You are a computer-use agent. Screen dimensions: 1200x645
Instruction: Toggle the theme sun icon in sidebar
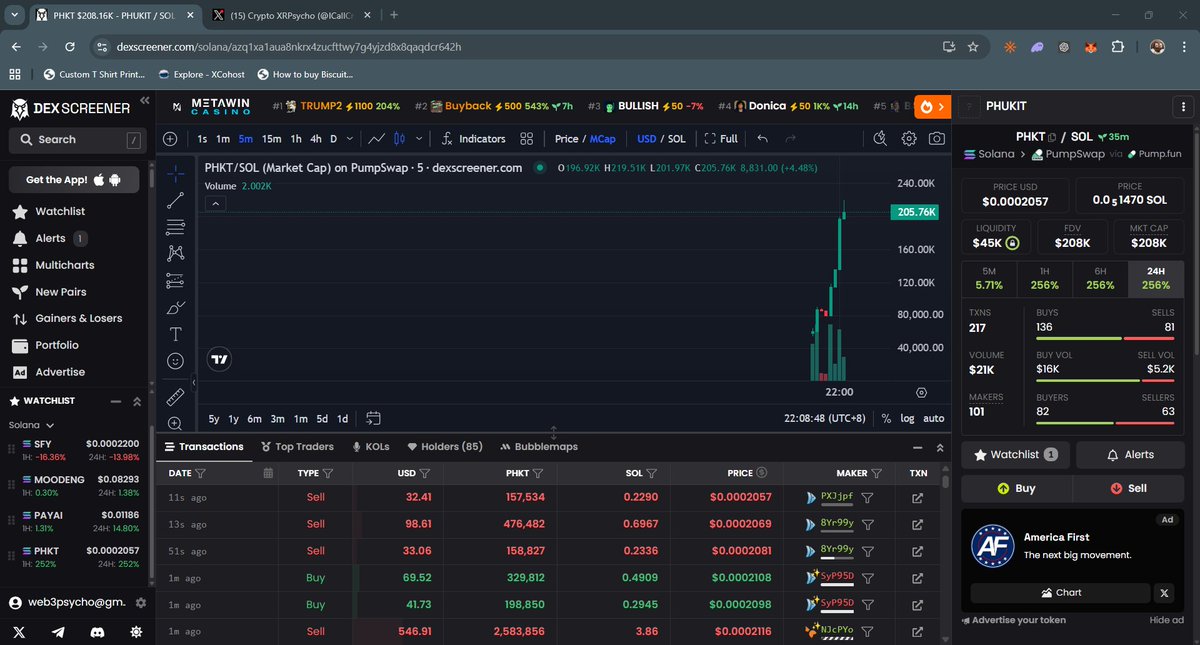pyautogui.click(x=135, y=632)
